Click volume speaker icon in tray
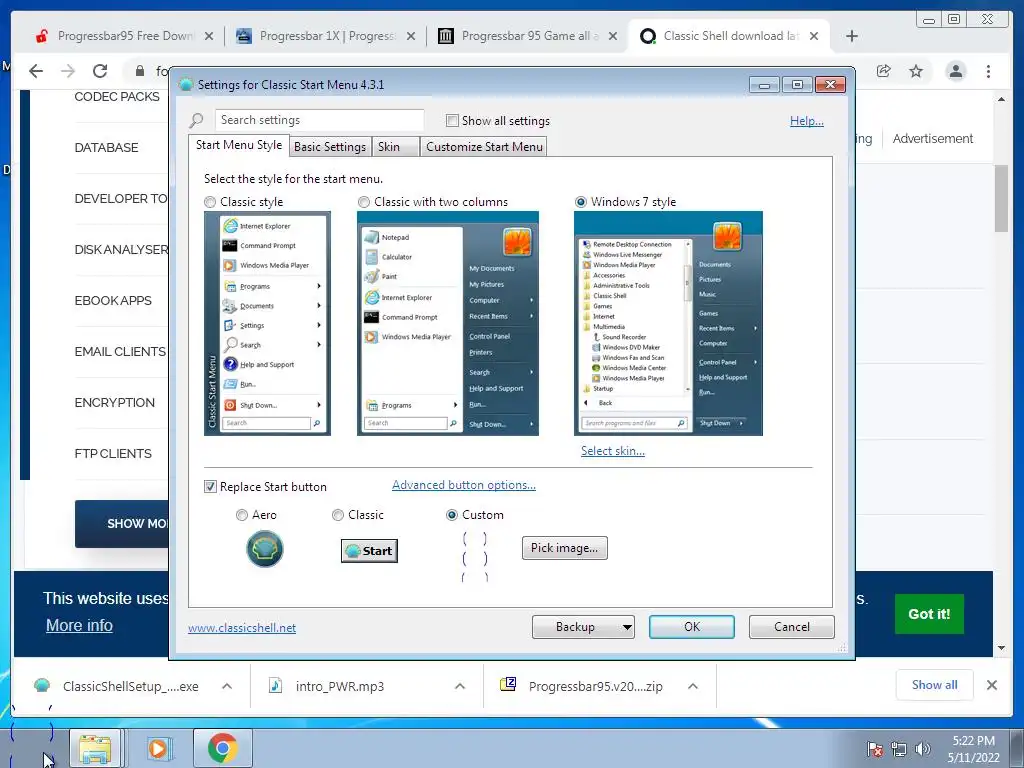The height and width of the screenshot is (768, 1024). click(923, 749)
